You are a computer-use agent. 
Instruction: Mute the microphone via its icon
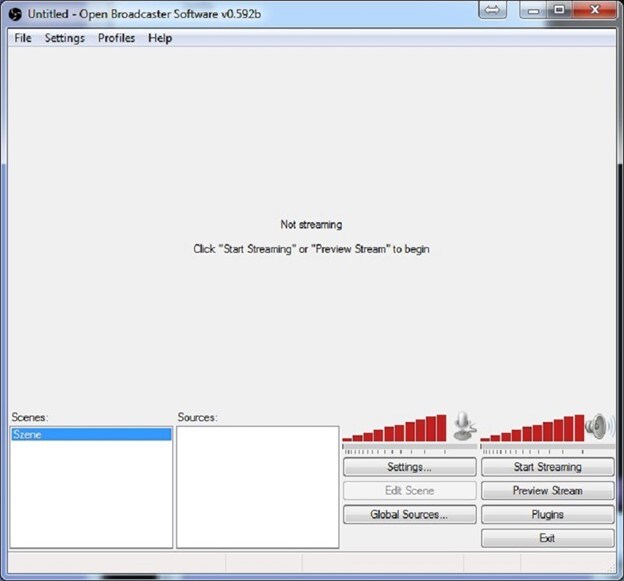coord(464,426)
